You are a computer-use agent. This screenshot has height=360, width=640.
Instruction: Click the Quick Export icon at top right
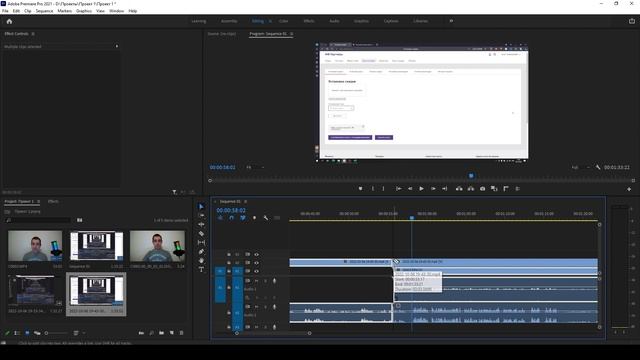tap(632, 21)
